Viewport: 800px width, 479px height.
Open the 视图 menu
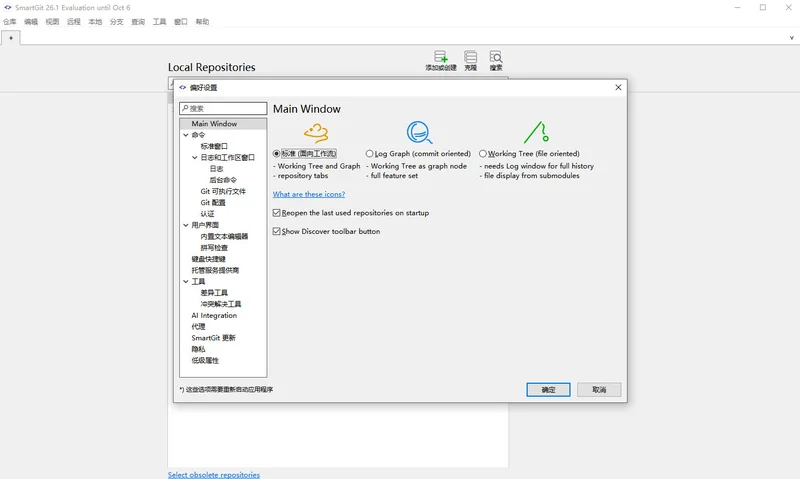53,21
